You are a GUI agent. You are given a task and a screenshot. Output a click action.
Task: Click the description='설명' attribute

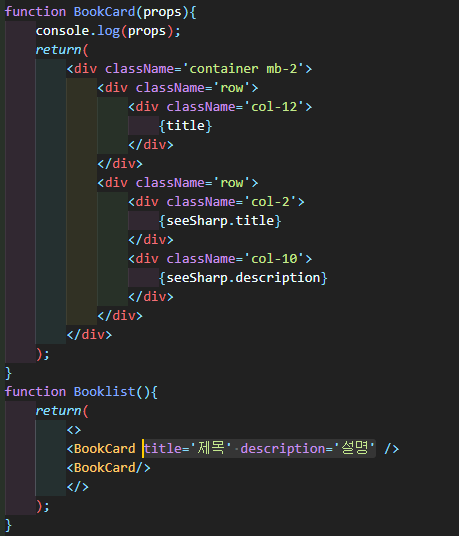point(307,448)
